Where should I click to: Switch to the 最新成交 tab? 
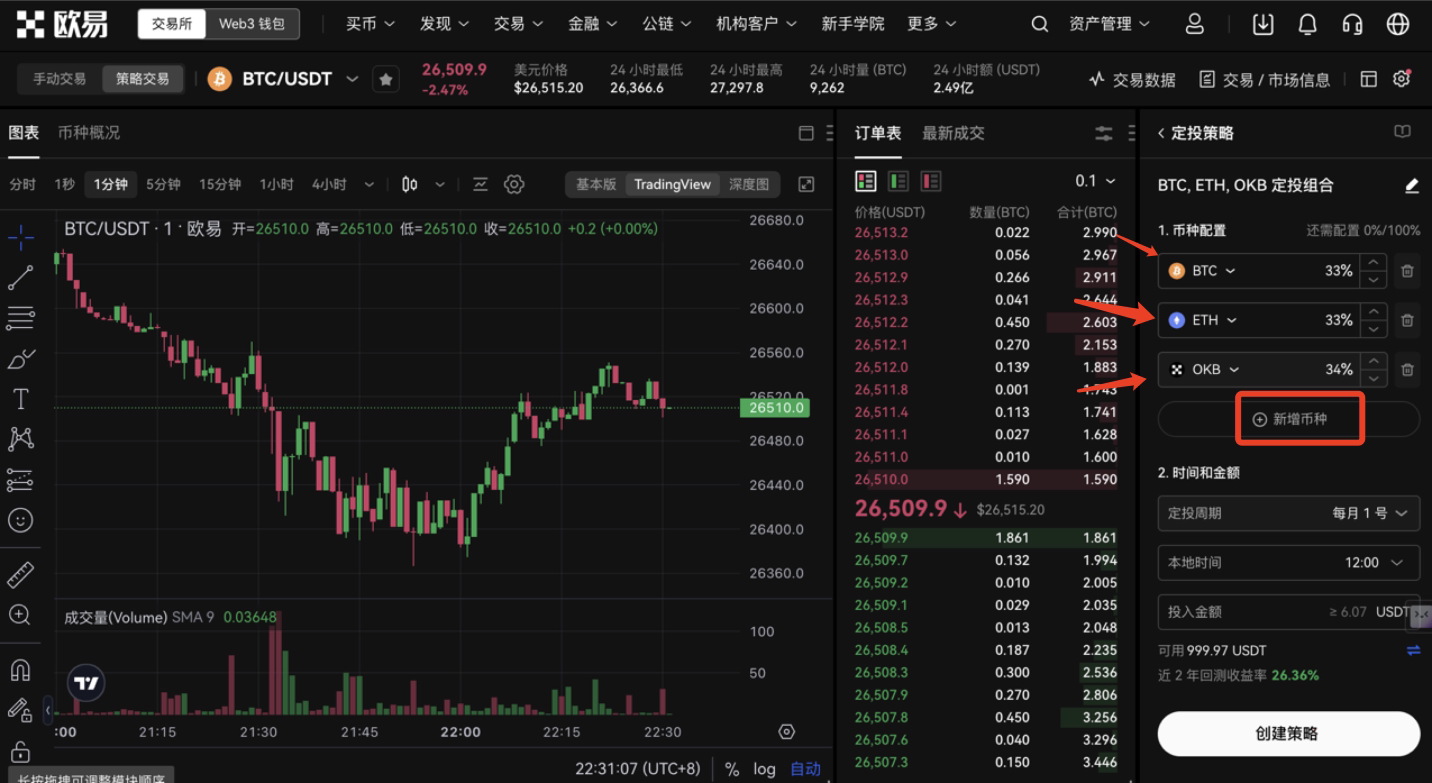click(953, 133)
